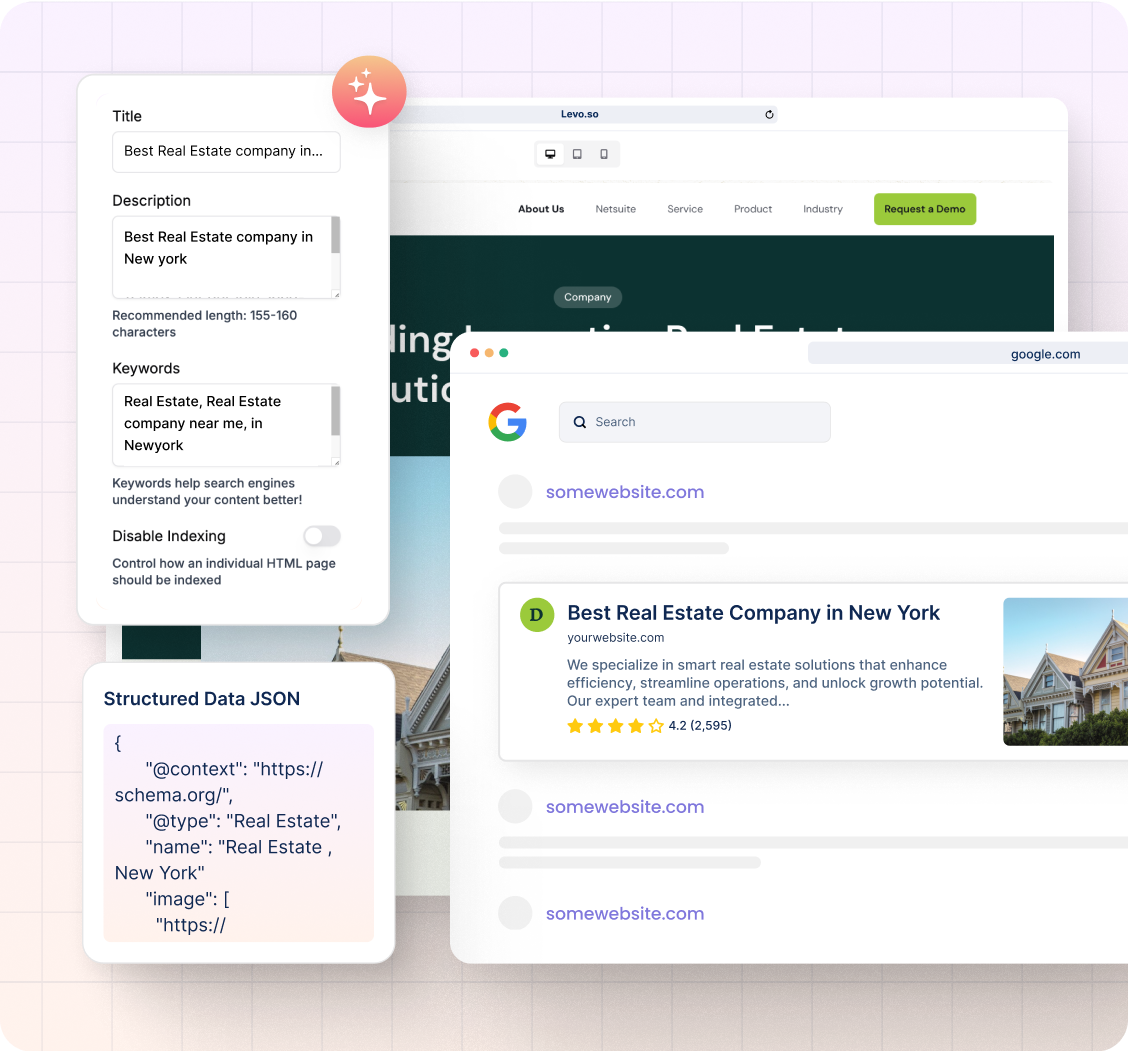Image resolution: width=1128 pixels, height=1051 pixels.
Task: Open the Netsuite menu item
Action: pyautogui.click(x=616, y=209)
